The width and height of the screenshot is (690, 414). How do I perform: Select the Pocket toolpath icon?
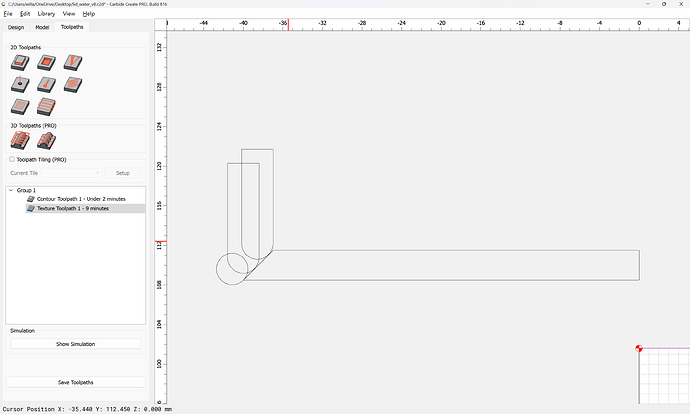click(x=47, y=62)
